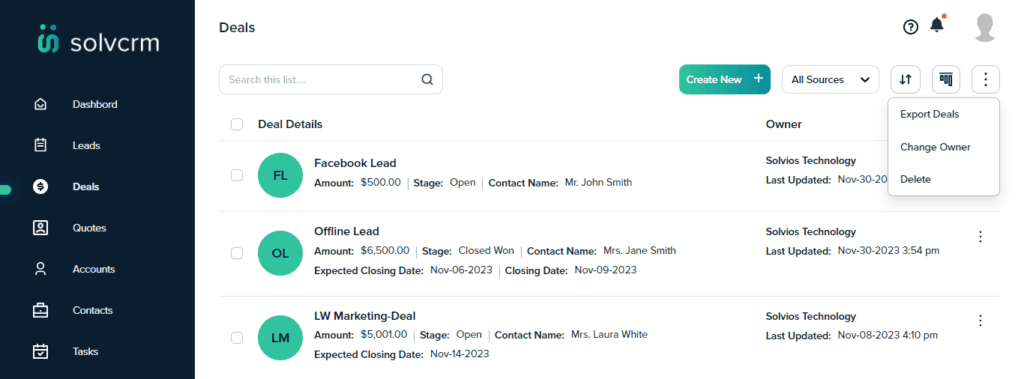Click the Accounts person icon
Screen dimensions: 1024x379
point(40,269)
